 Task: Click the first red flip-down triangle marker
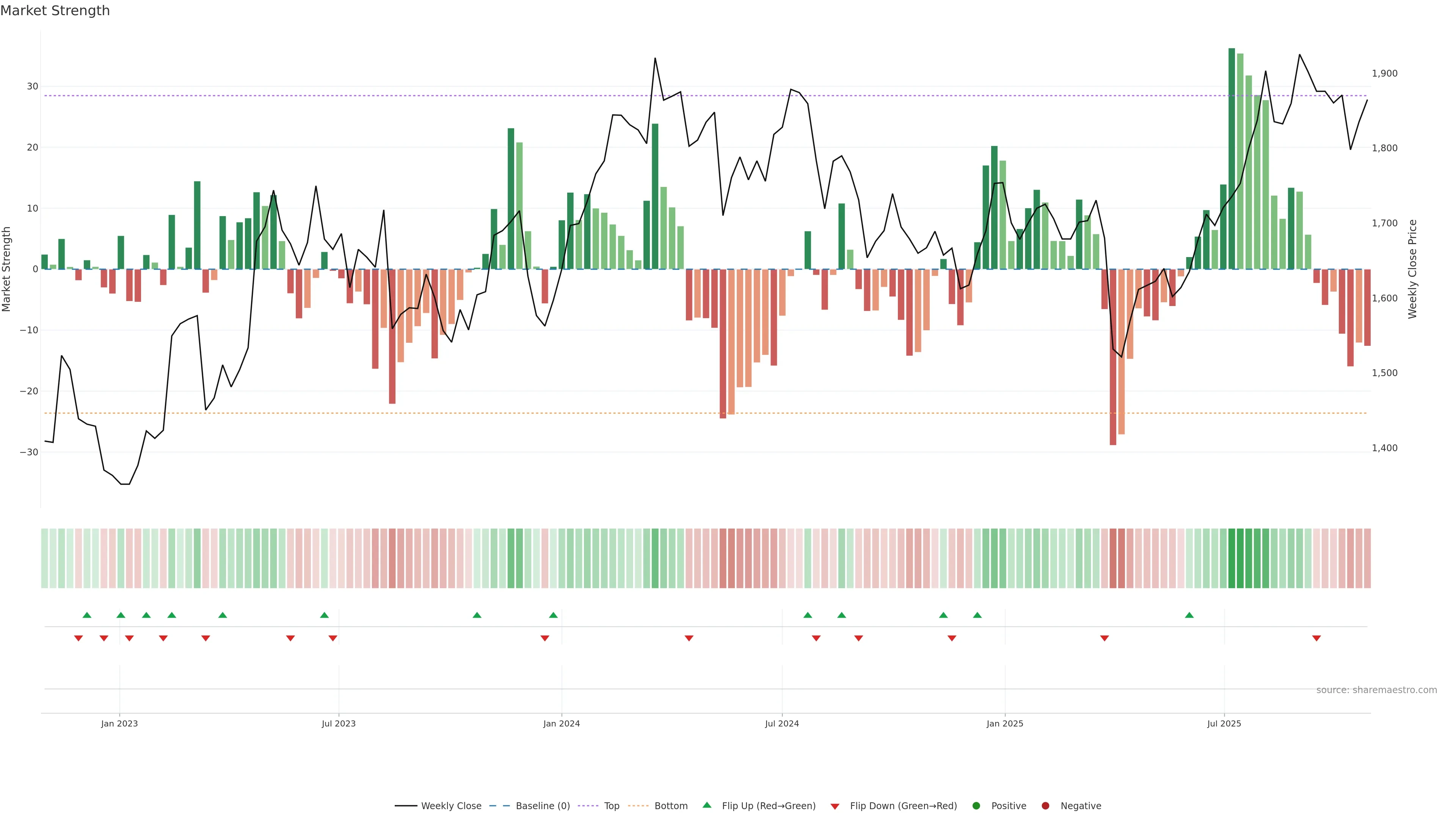78,638
